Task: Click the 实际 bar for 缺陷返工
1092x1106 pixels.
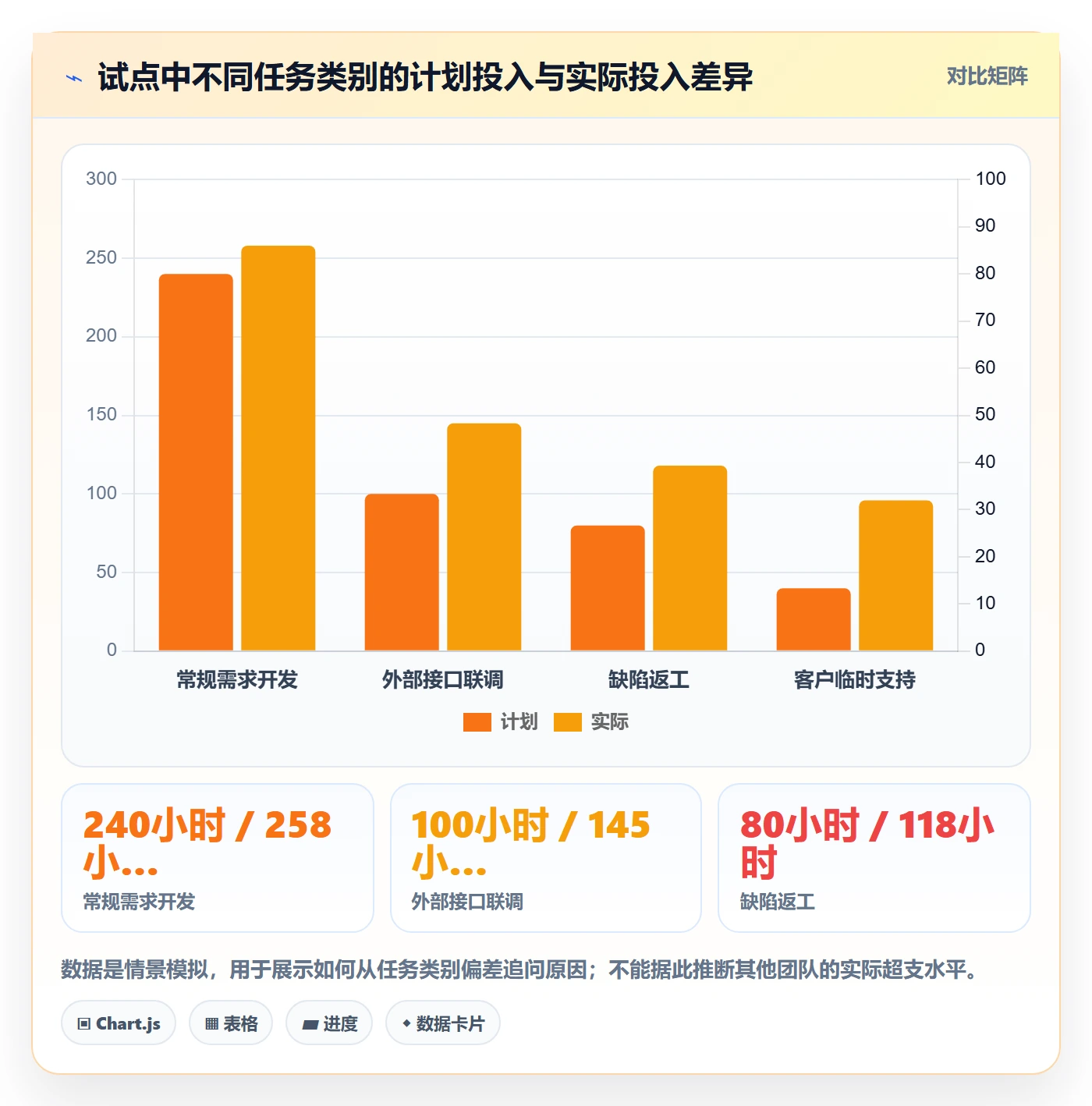Action: 690,558
